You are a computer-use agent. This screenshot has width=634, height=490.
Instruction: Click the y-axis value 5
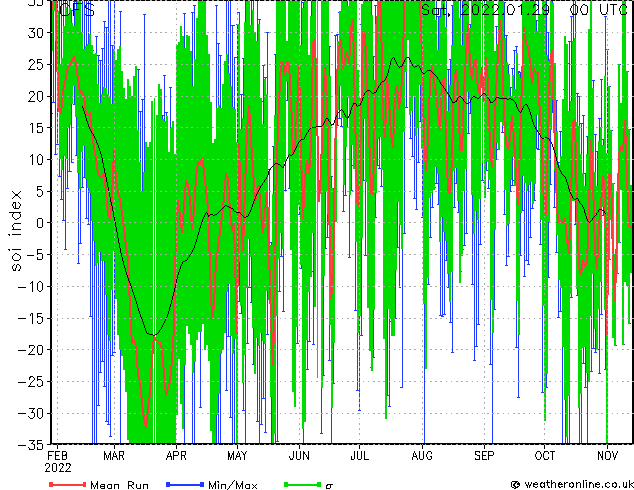(x=40, y=191)
